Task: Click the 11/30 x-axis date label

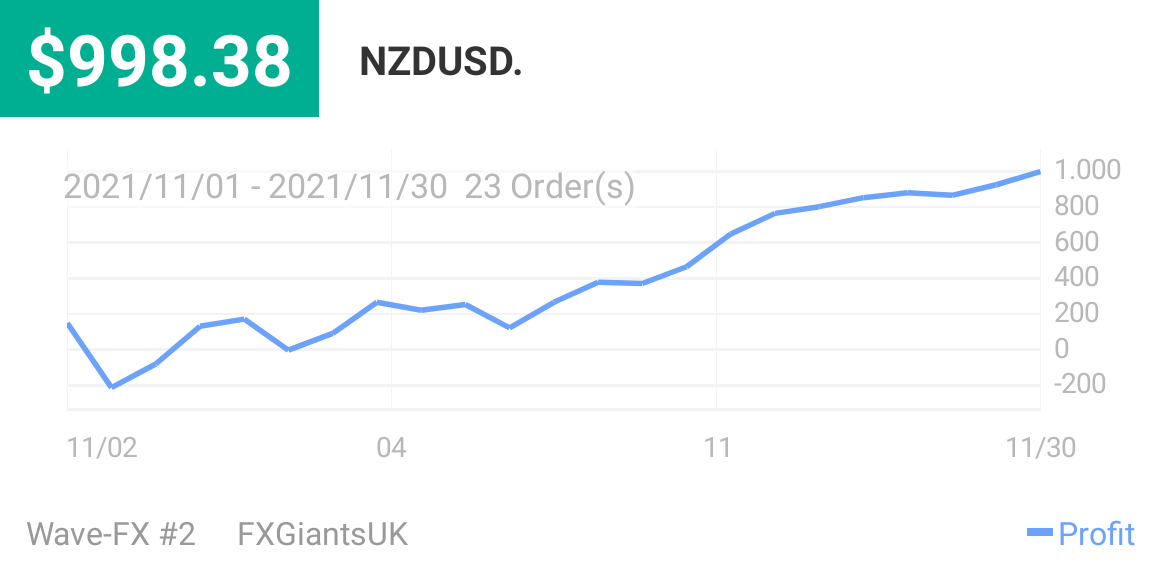Action: 1041,447
